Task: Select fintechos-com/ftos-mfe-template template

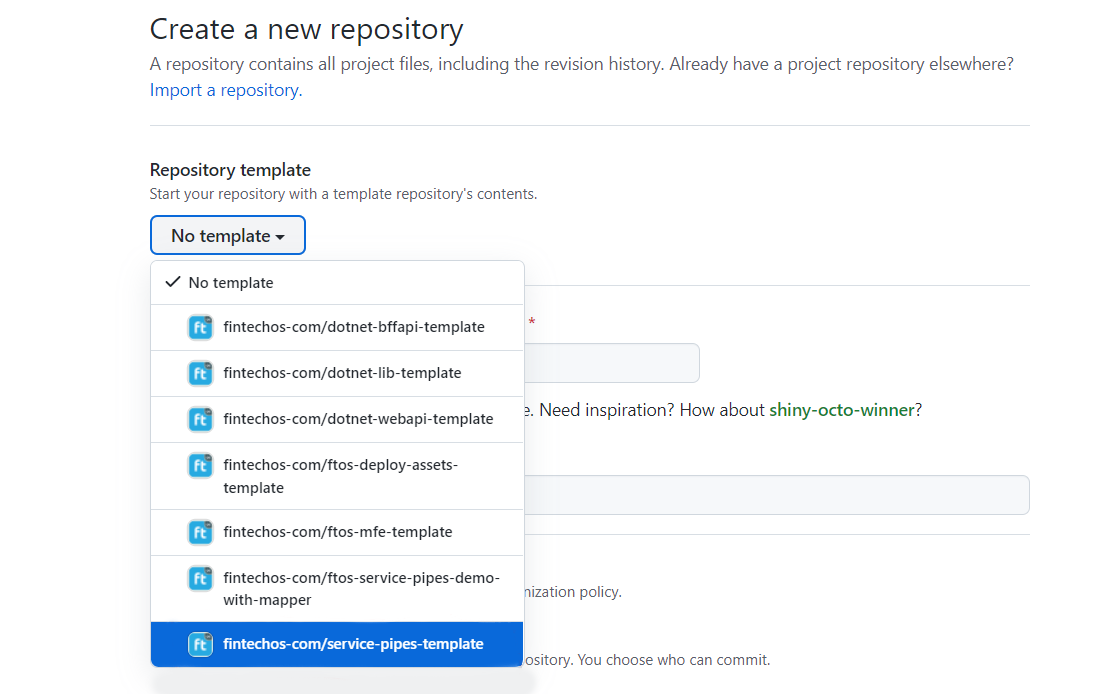Action: pos(338,532)
